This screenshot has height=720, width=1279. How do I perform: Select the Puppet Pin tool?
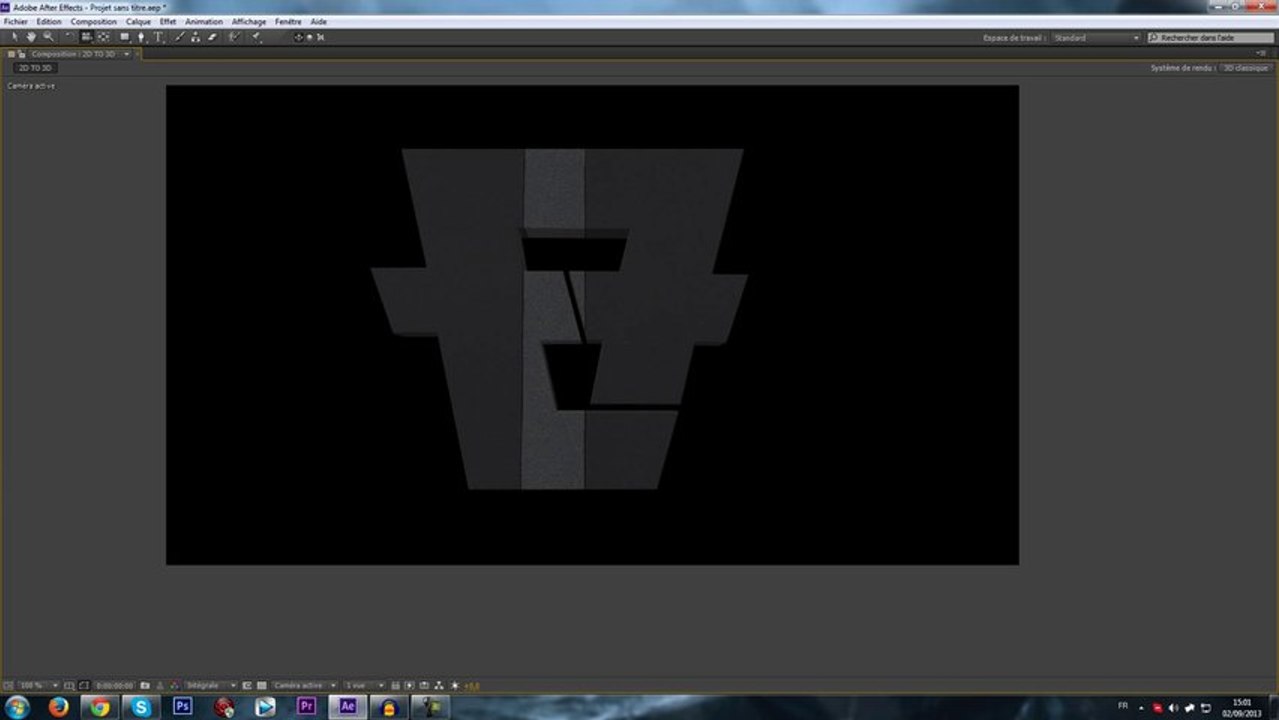point(256,37)
